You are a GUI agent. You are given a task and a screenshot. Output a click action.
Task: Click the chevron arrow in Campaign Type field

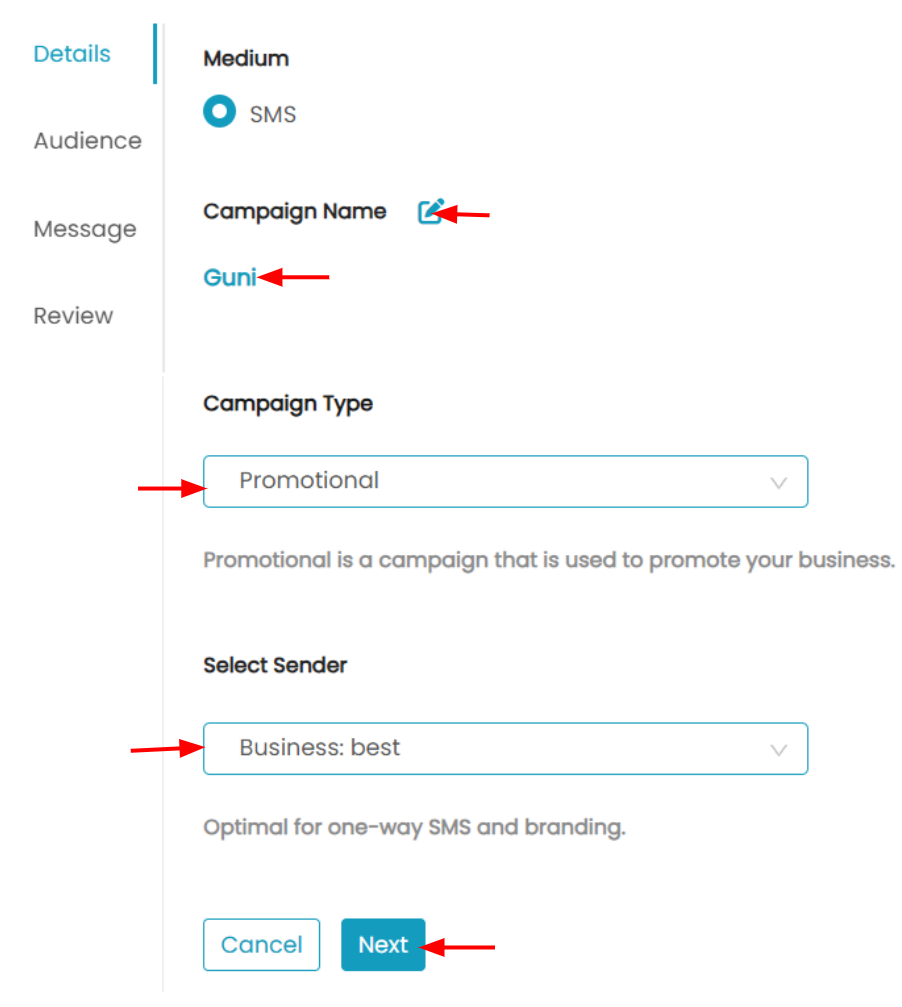(778, 483)
